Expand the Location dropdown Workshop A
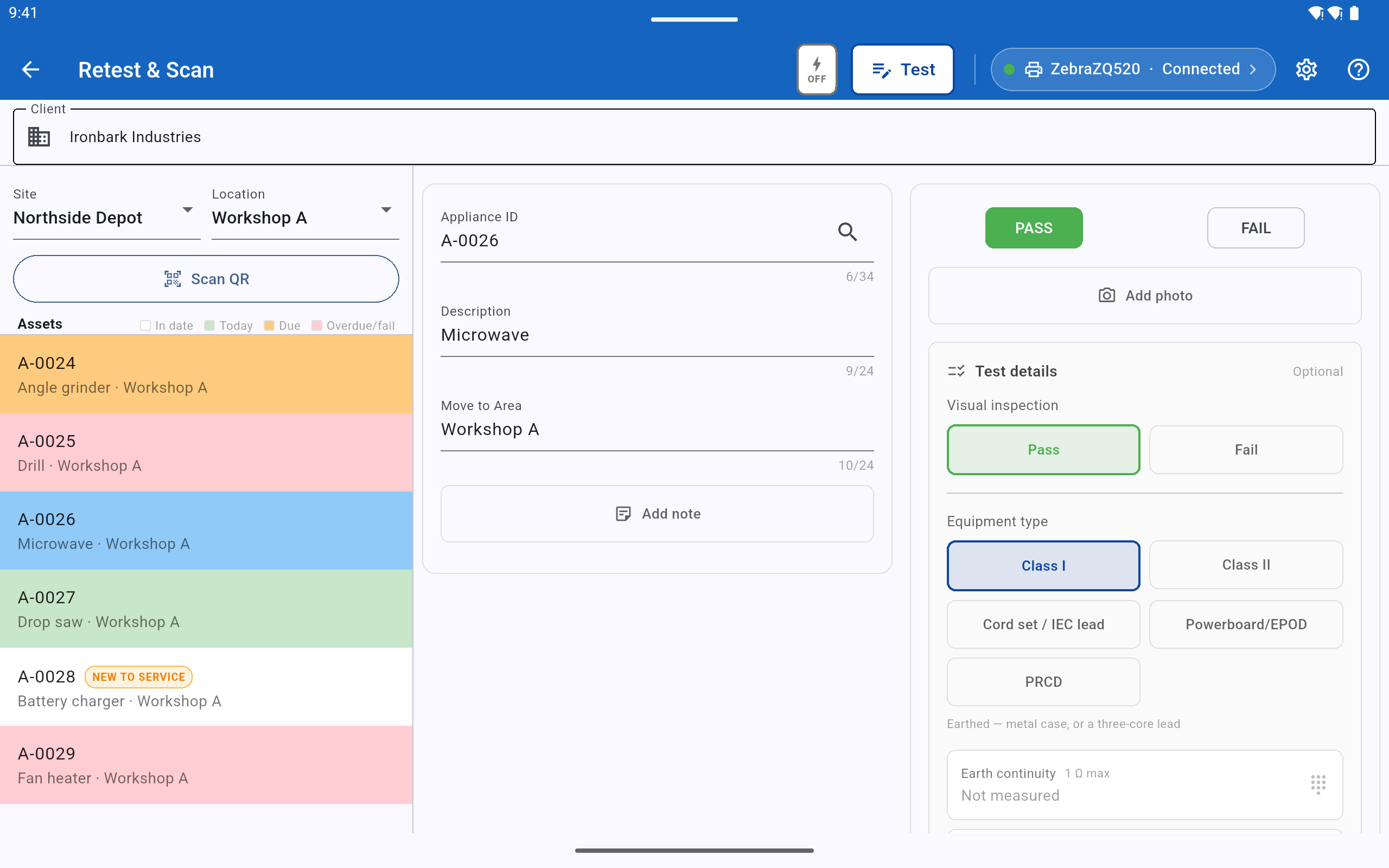1389x868 pixels. click(305, 213)
